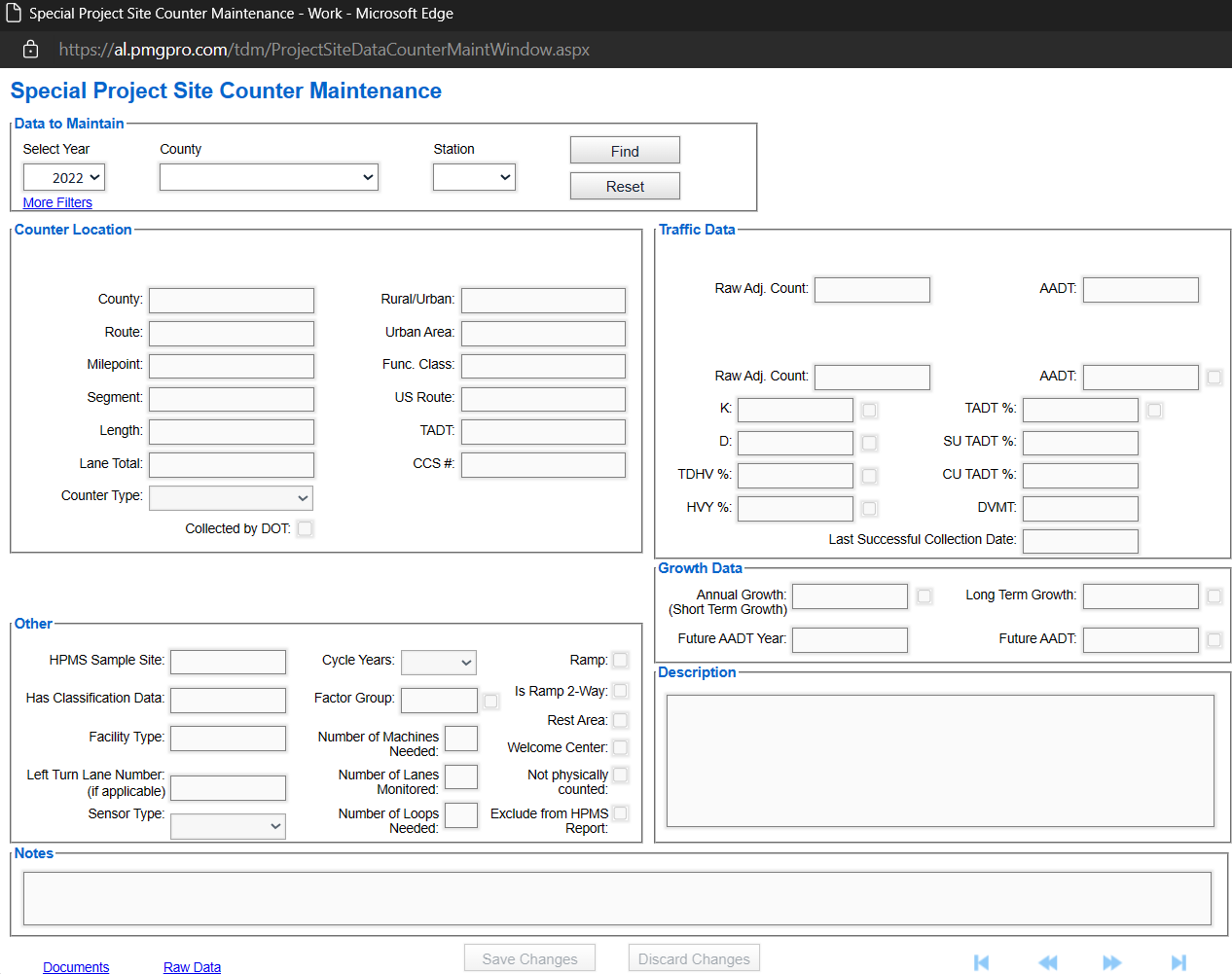
Task: Toggle the Rest Area checkbox
Action: [x=620, y=720]
